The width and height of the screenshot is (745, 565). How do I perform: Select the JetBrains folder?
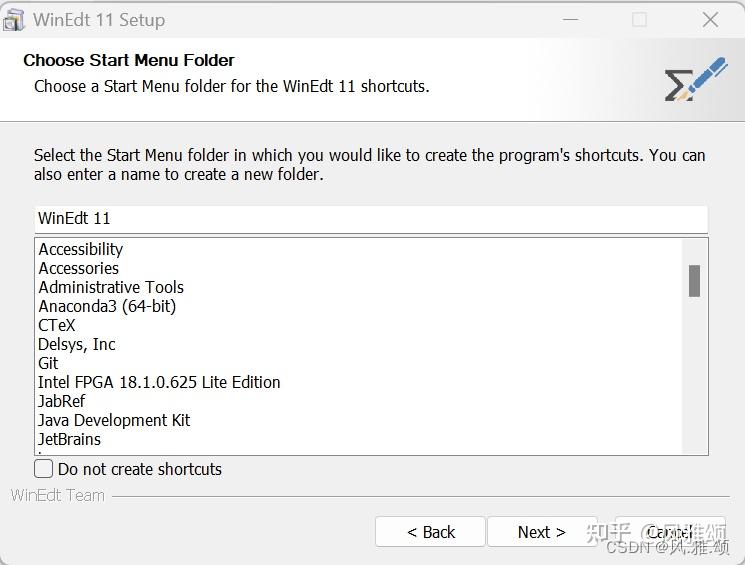[x=70, y=439]
